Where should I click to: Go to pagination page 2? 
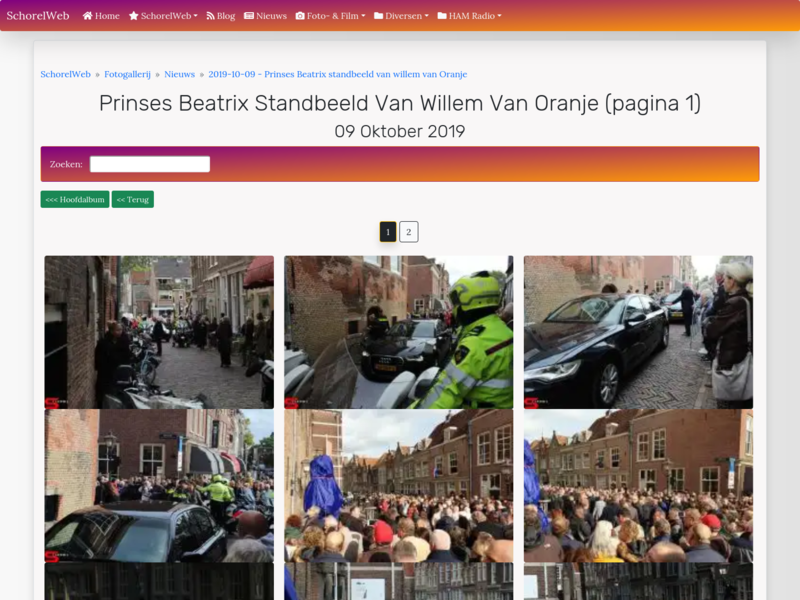click(x=409, y=232)
